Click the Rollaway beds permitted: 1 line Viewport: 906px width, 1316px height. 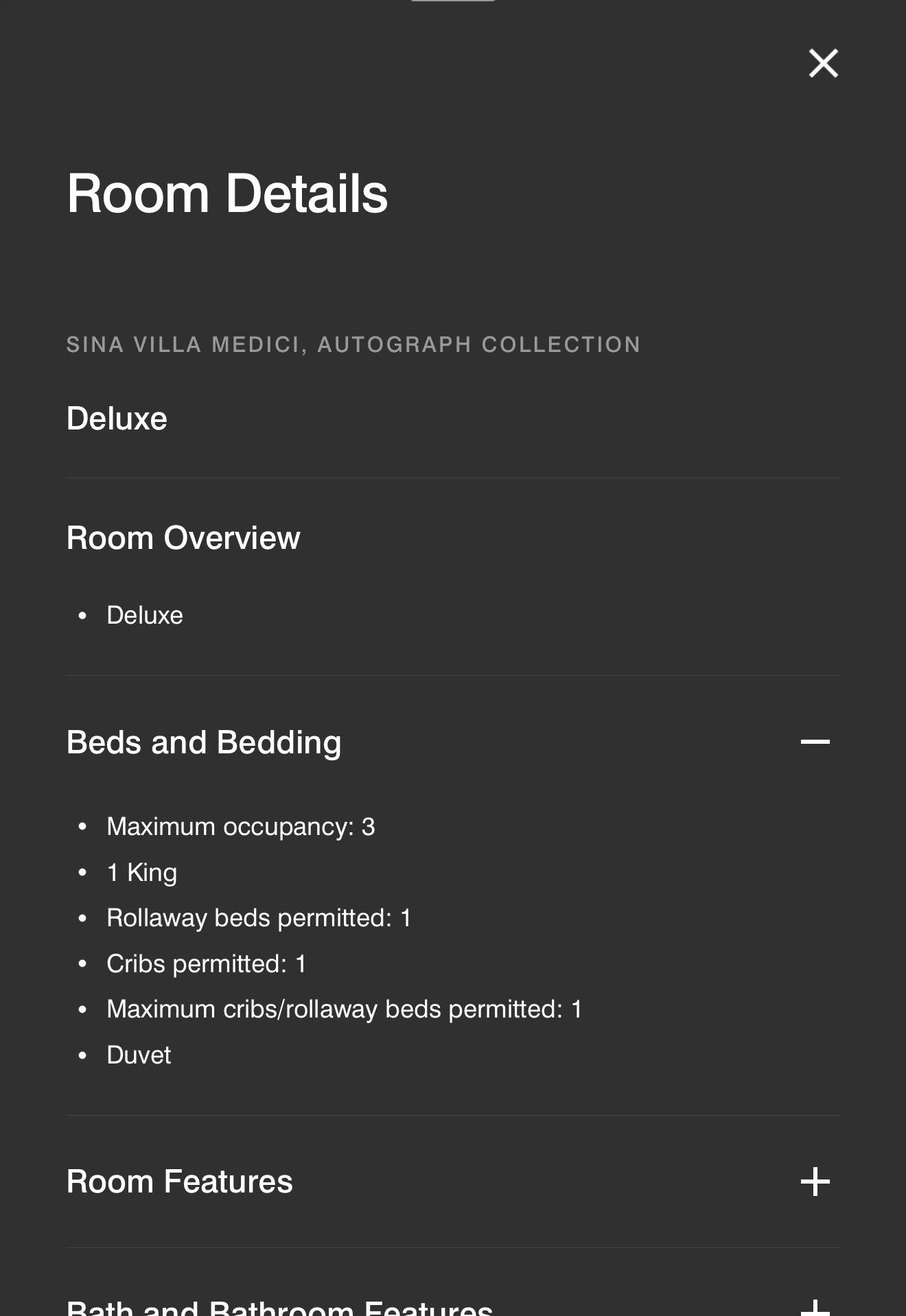(259, 918)
